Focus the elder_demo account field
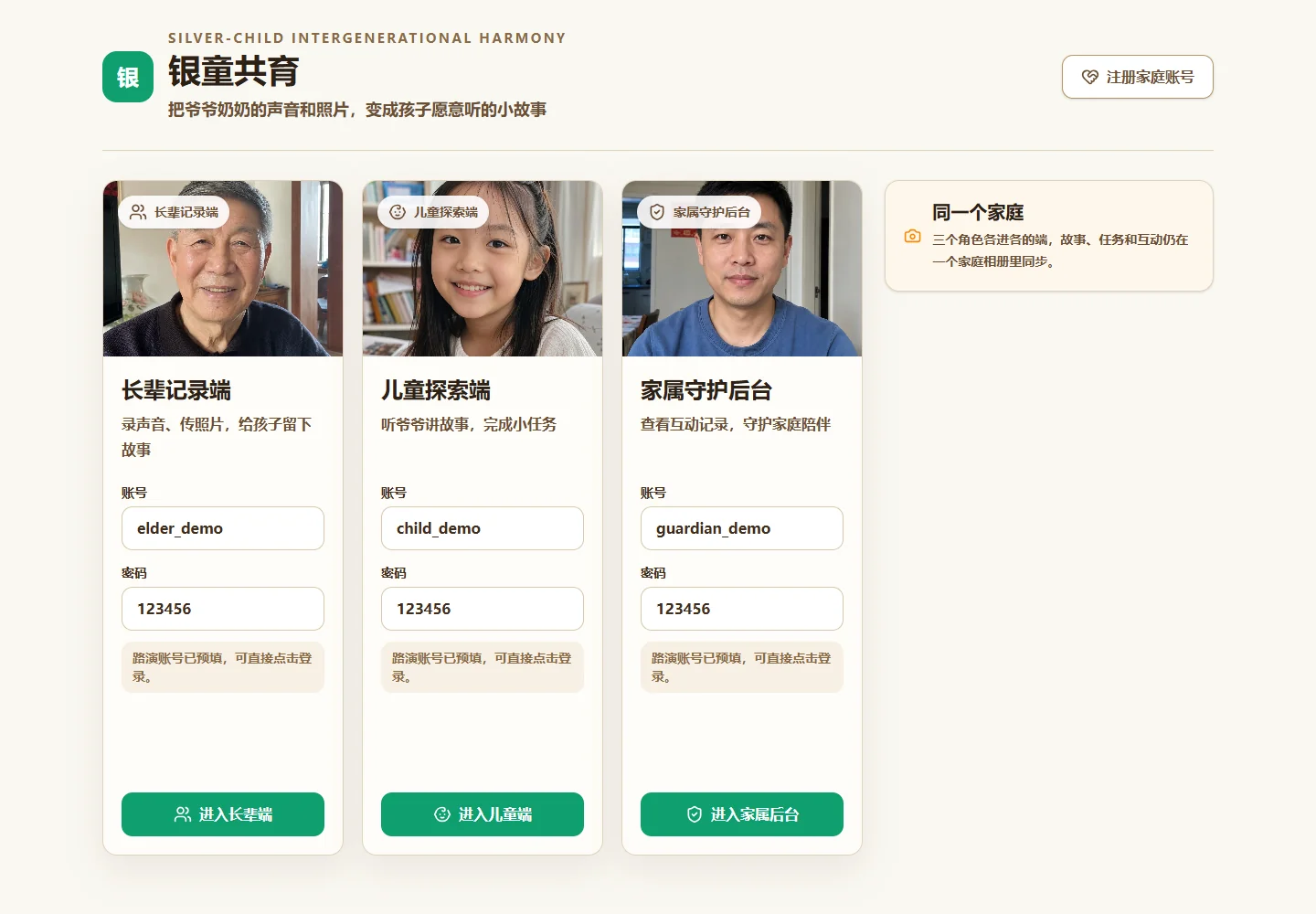The height and width of the screenshot is (914, 1316). [223, 528]
